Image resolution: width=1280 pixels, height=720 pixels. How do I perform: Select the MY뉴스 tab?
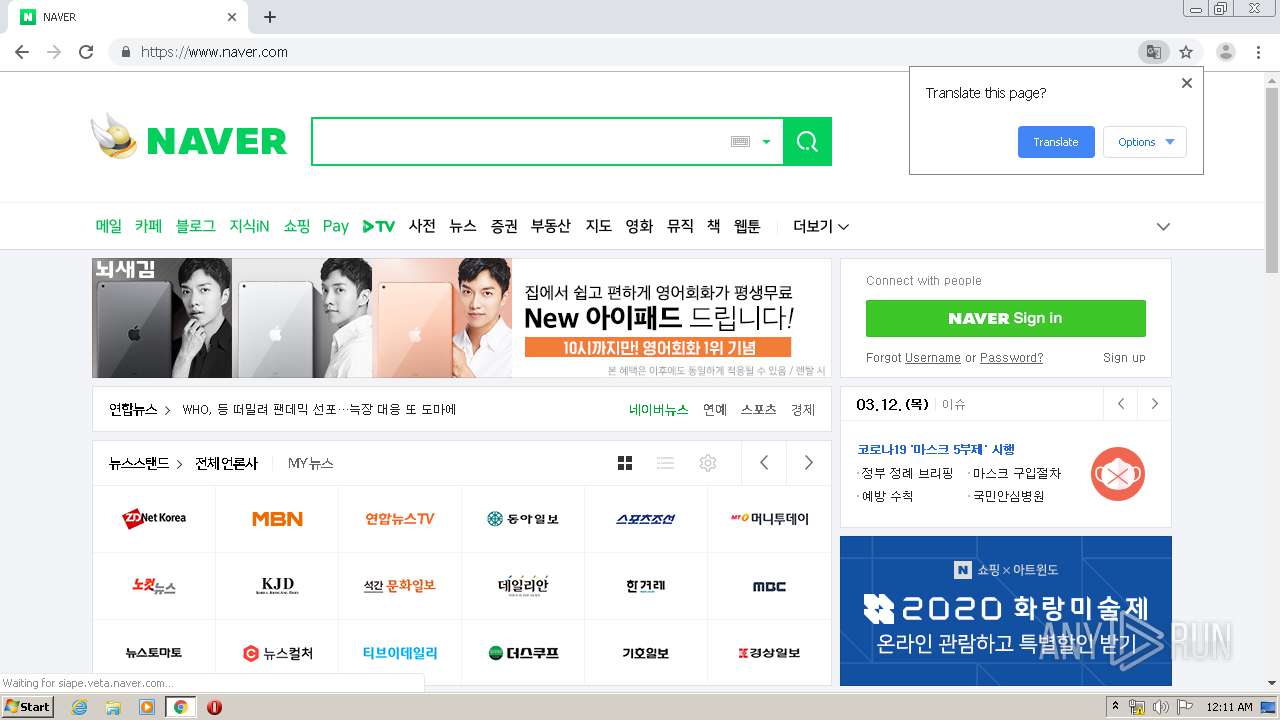click(x=311, y=463)
